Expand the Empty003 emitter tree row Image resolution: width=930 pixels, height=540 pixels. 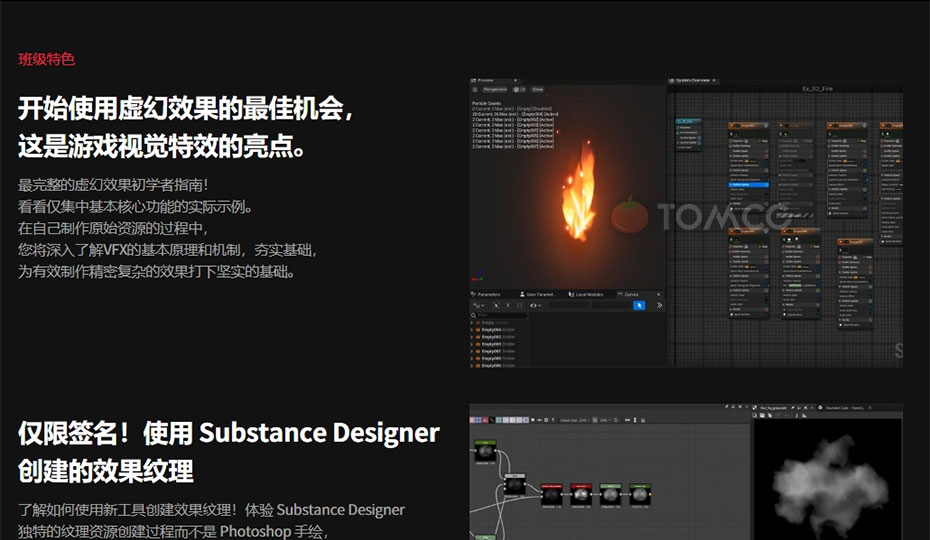pos(472,344)
